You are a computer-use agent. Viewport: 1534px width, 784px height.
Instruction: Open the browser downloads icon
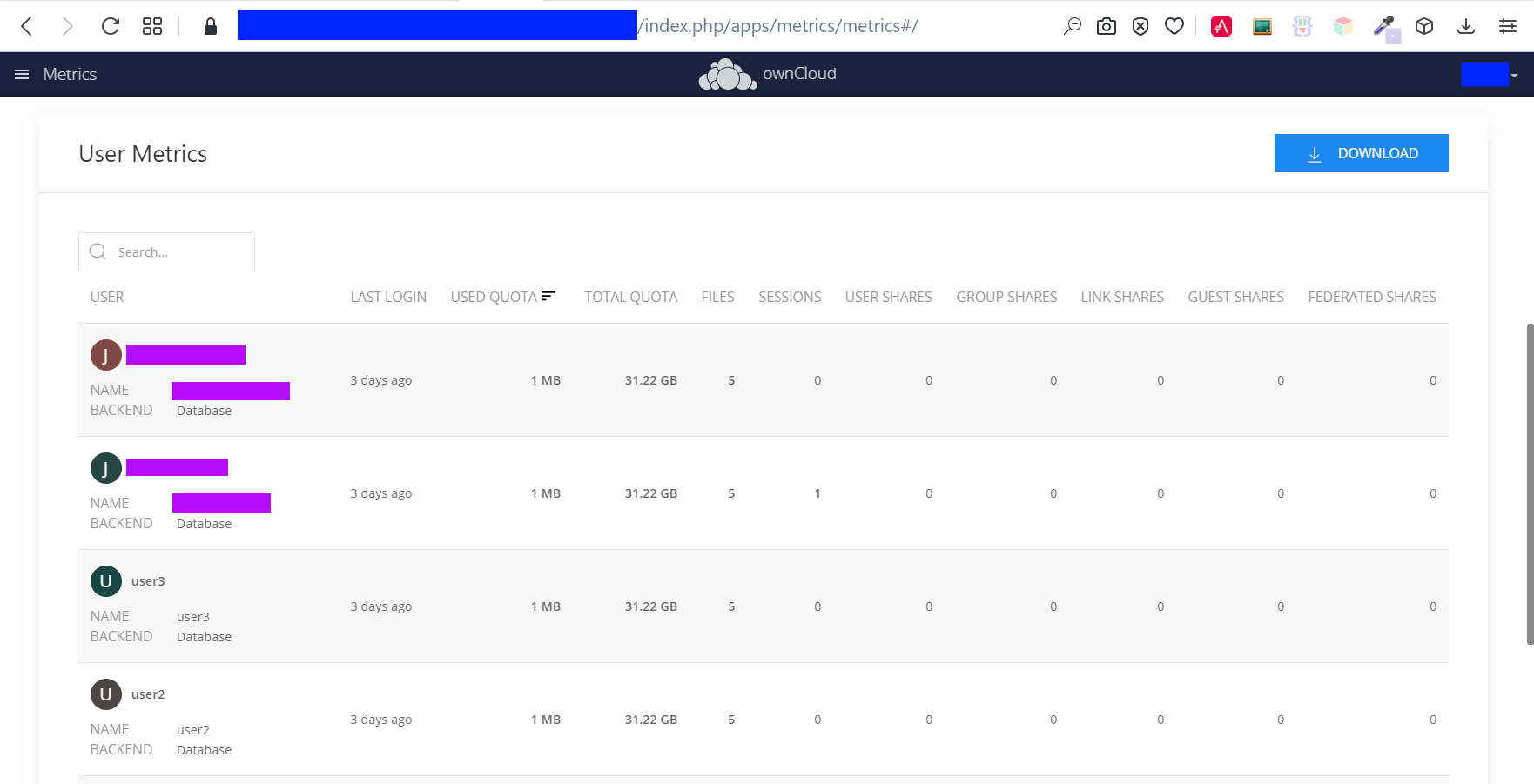(1466, 26)
